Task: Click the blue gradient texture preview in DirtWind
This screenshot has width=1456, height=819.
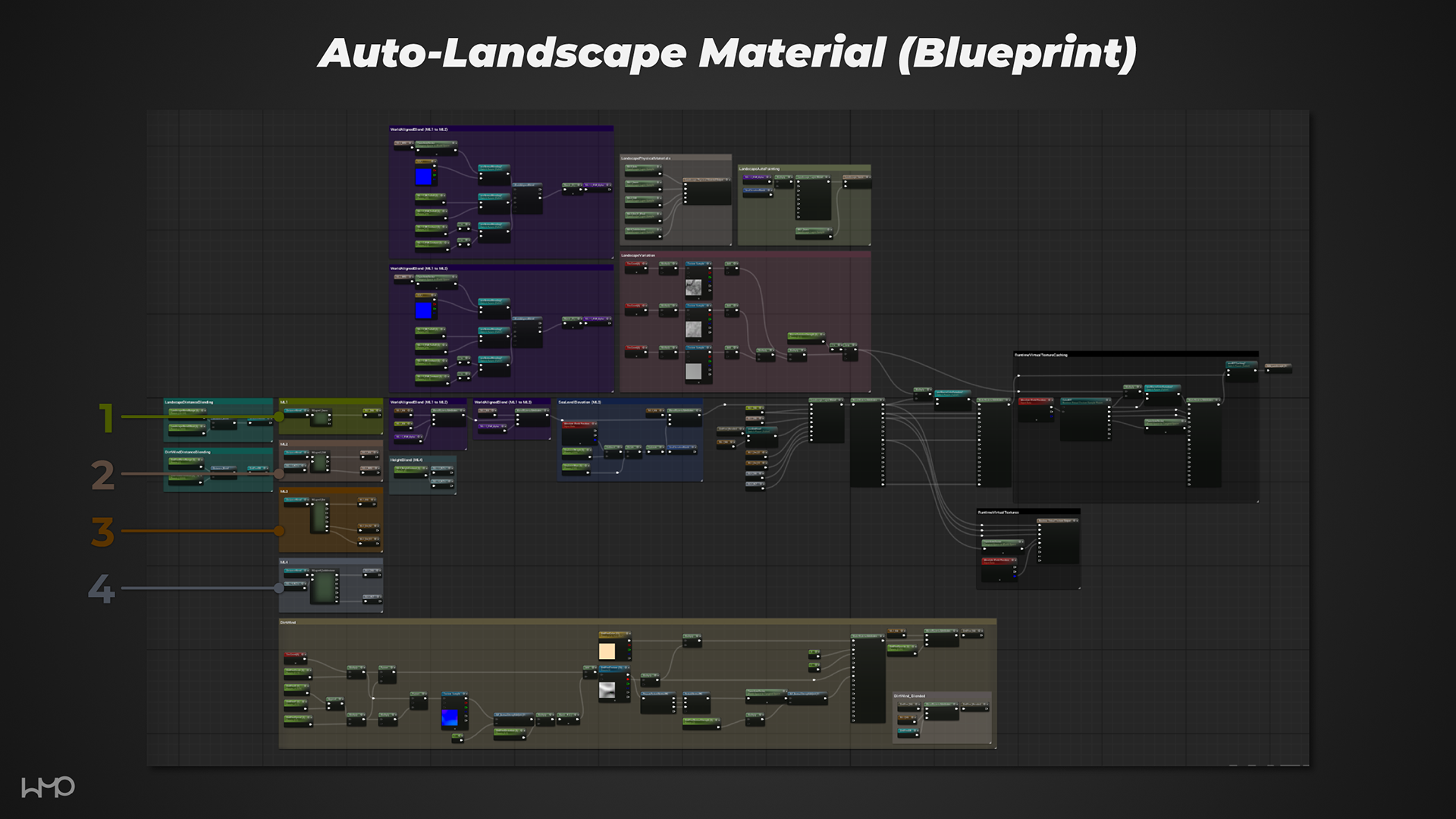Action: 450,717
